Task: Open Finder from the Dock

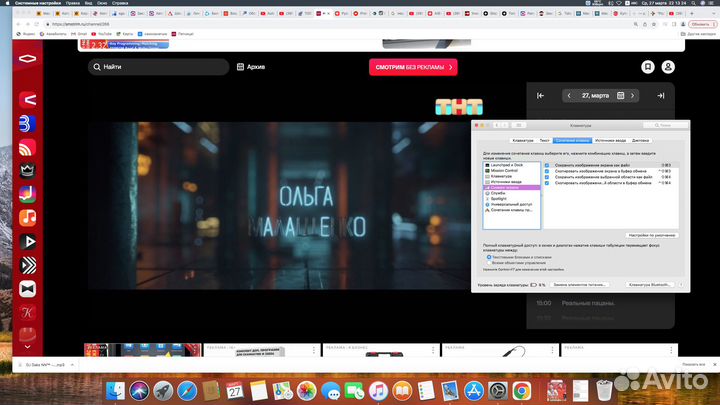Action: 115,391
